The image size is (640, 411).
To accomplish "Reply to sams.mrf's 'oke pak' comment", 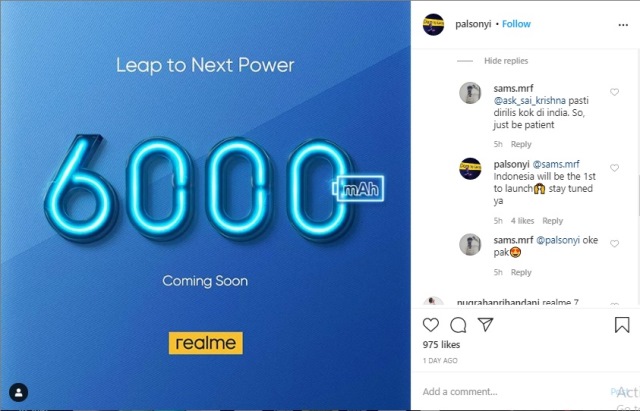I will pyautogui.click(x=521, y=272).
